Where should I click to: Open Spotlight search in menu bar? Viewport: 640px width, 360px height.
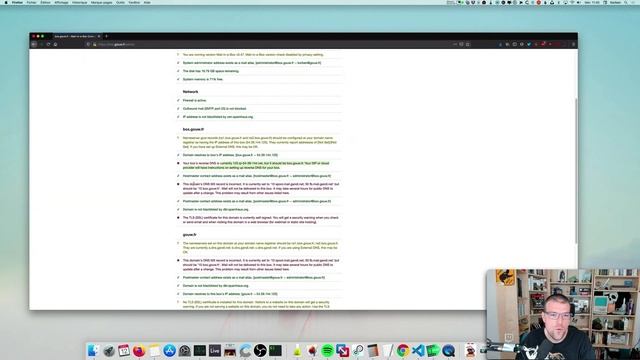(x=626, y=2)
